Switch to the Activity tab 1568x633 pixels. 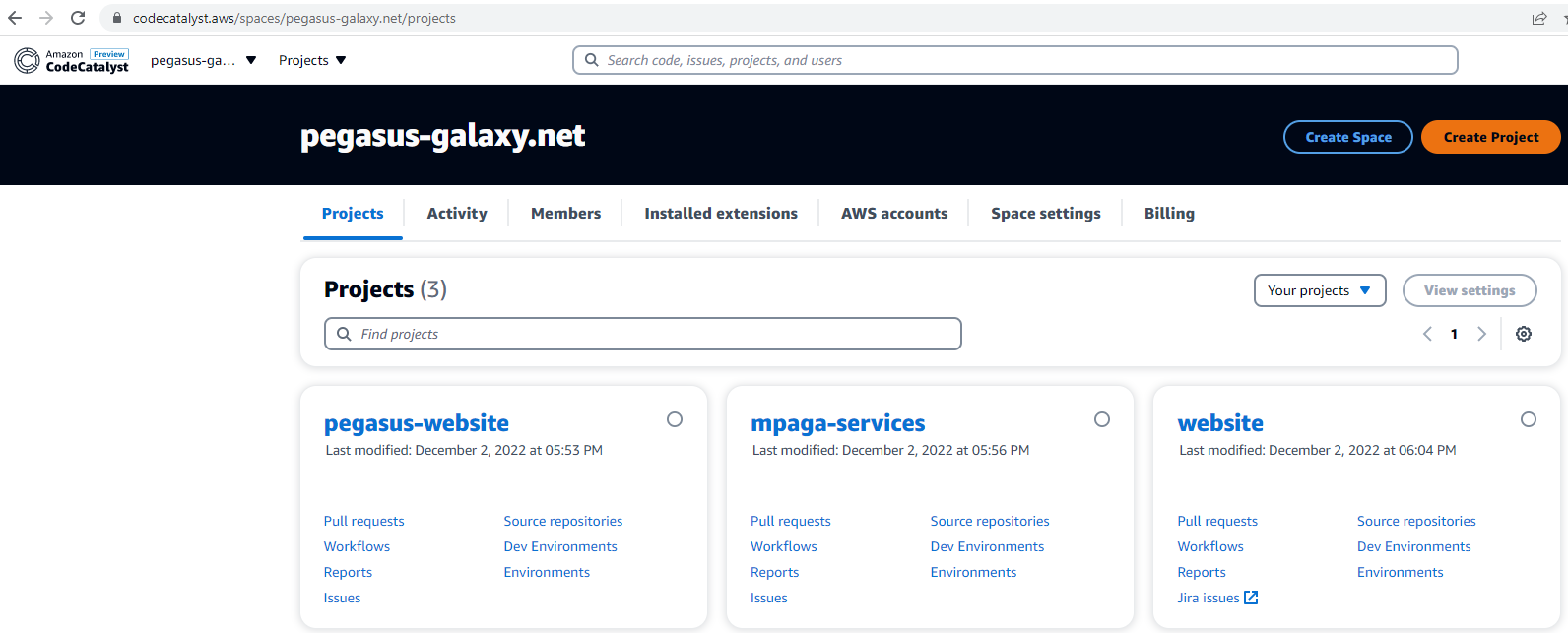point(457,213)
